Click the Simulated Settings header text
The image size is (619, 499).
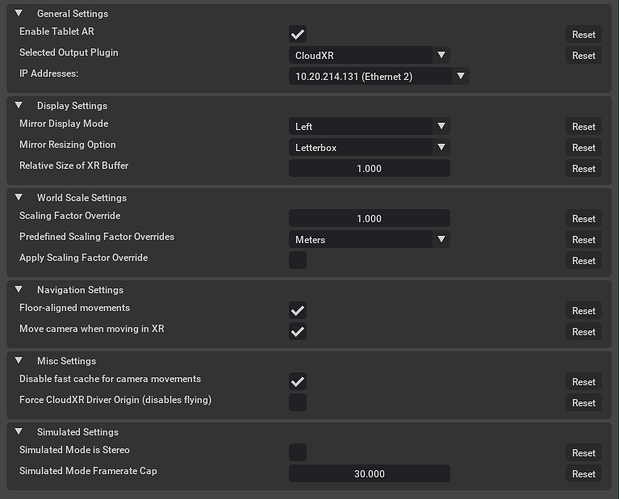tap(78, 431)
